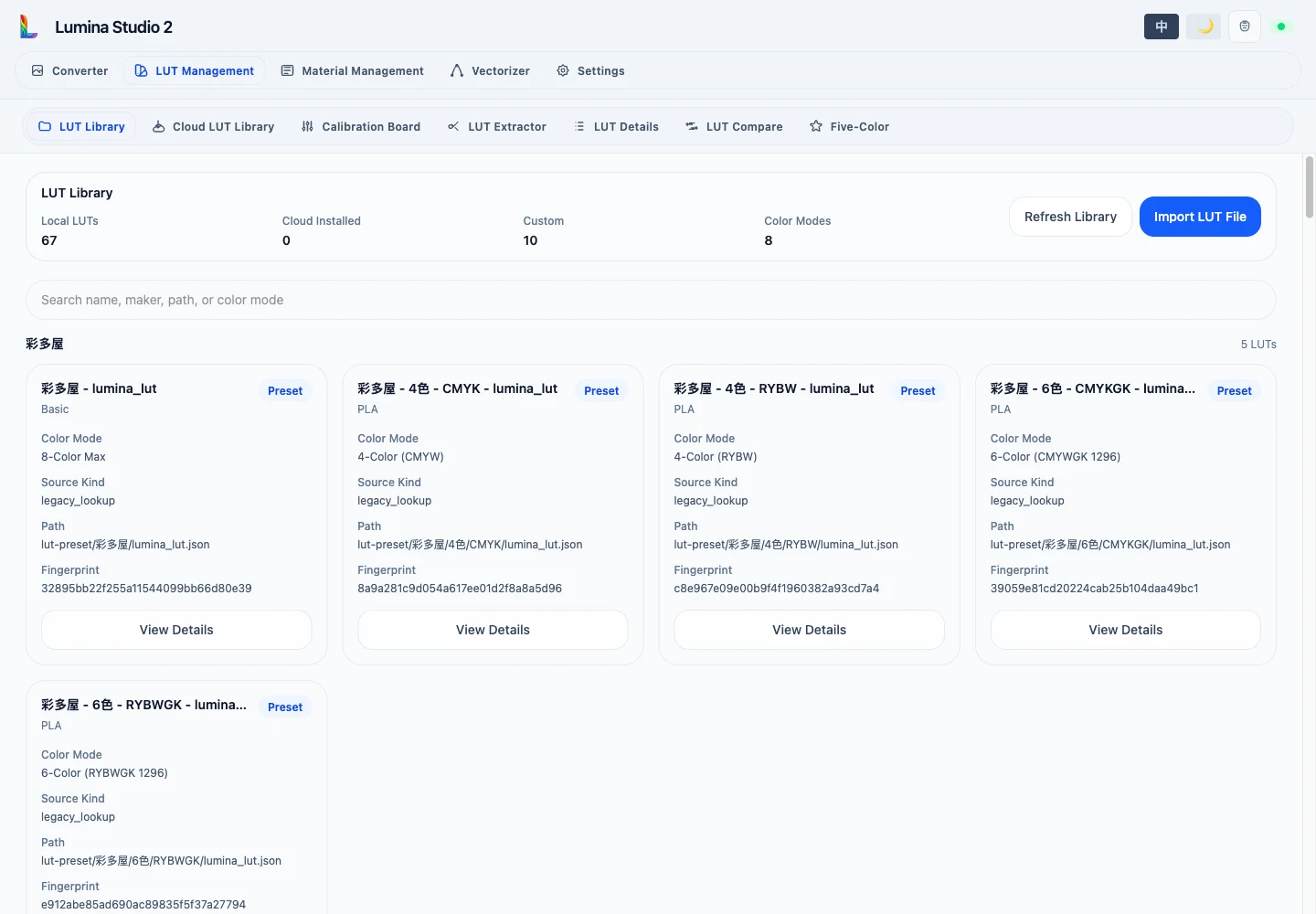Open the Five-Color star tab
This screenshot has width=1316, height=914.
[849, 126]
